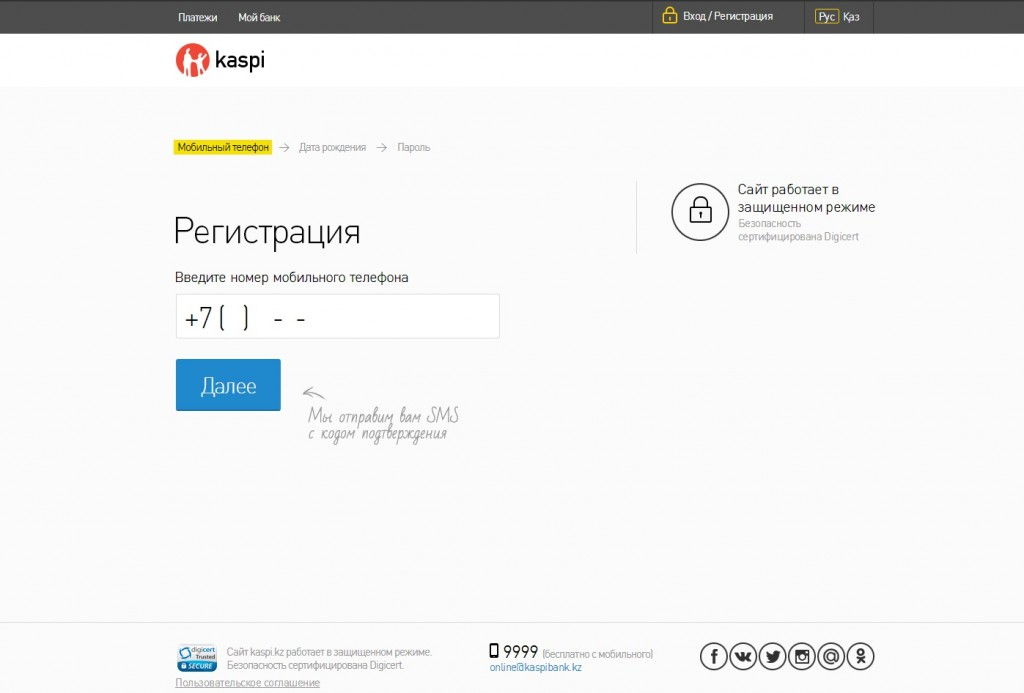Image resolution: width=1024 pixels, height=693 pixels.
Task: Open Пользовательское соглашение link
Action: 247,683
